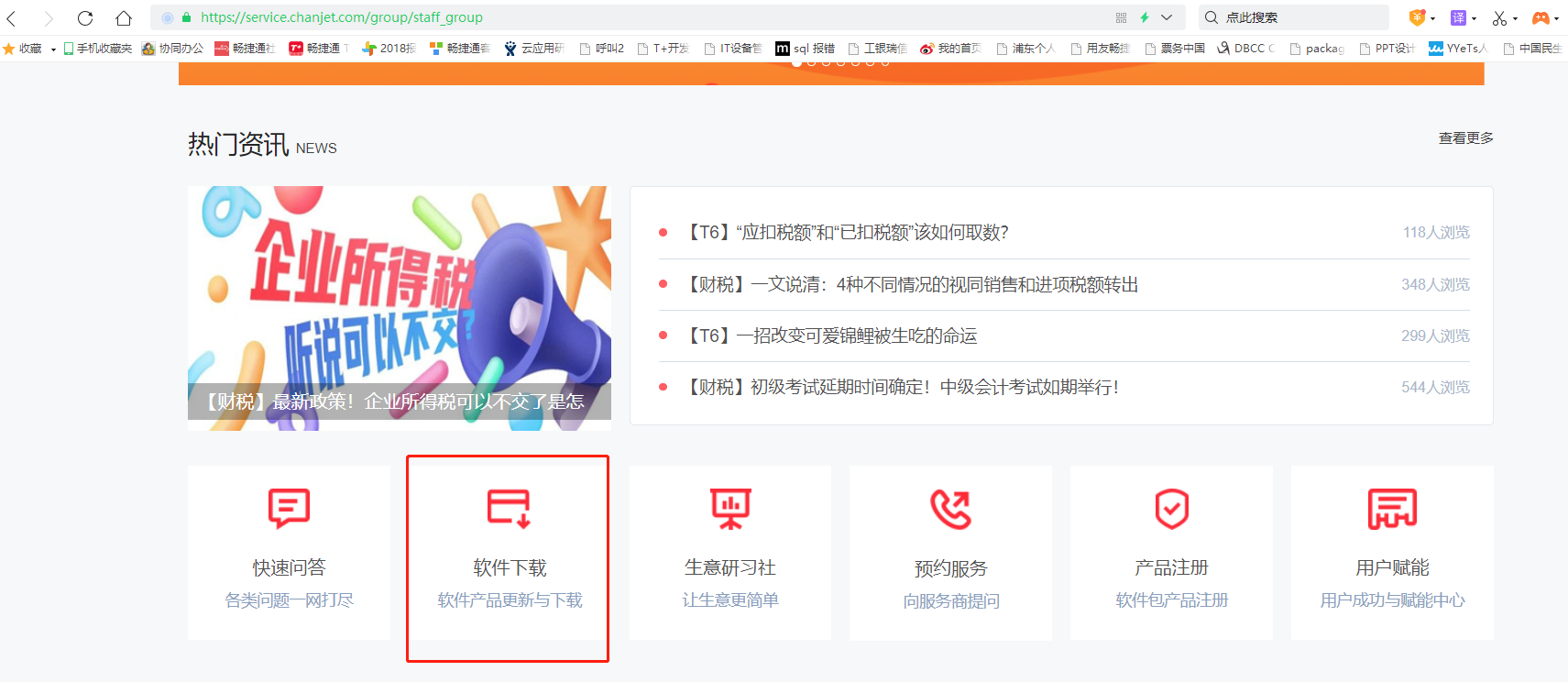Expand dropdown arrow beside translate icon
Screen dimensions: 1568x682
point(1474,18)
